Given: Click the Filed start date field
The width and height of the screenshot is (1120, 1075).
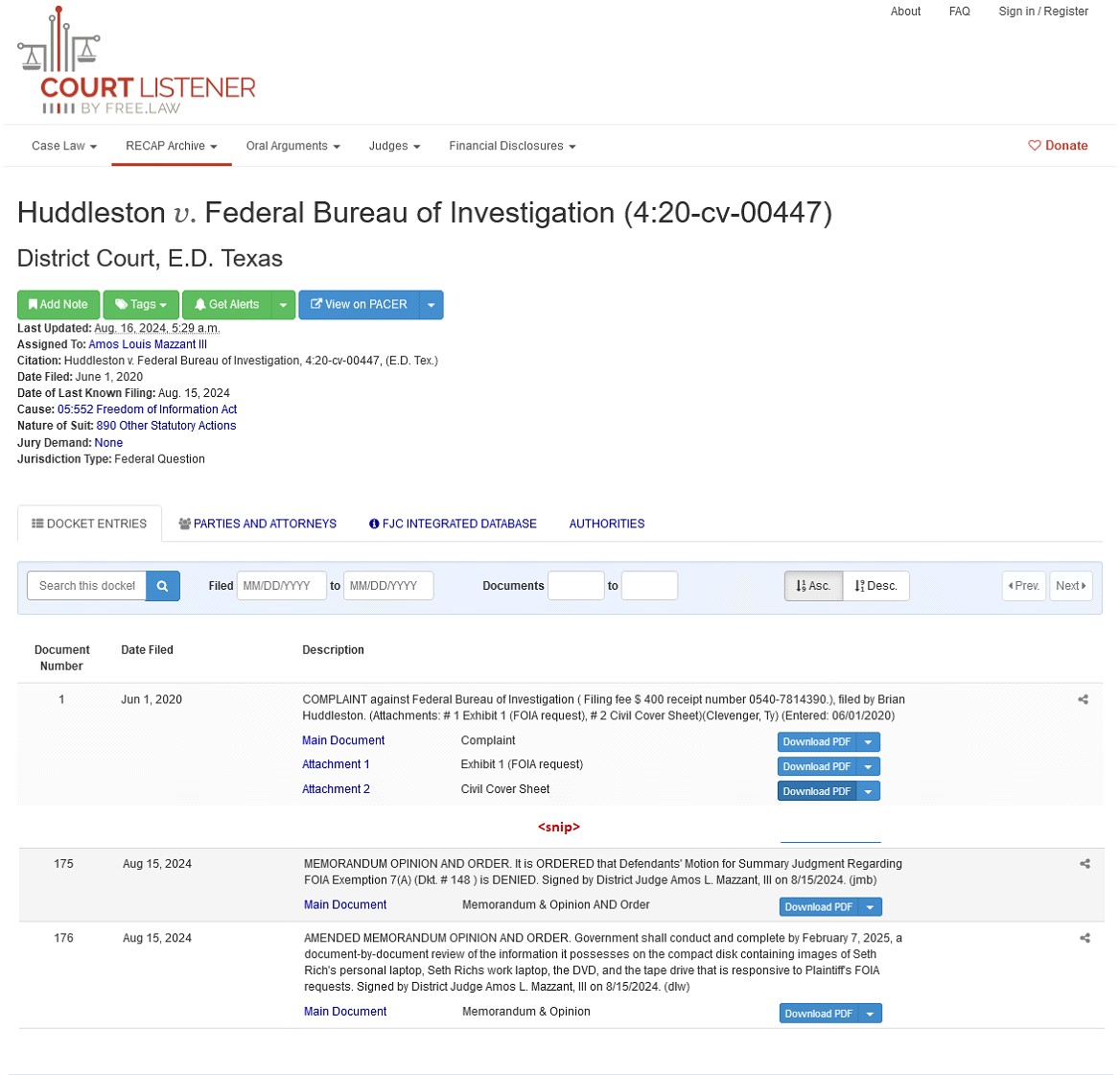Looking at the screenshot, I should pos(281,586).
